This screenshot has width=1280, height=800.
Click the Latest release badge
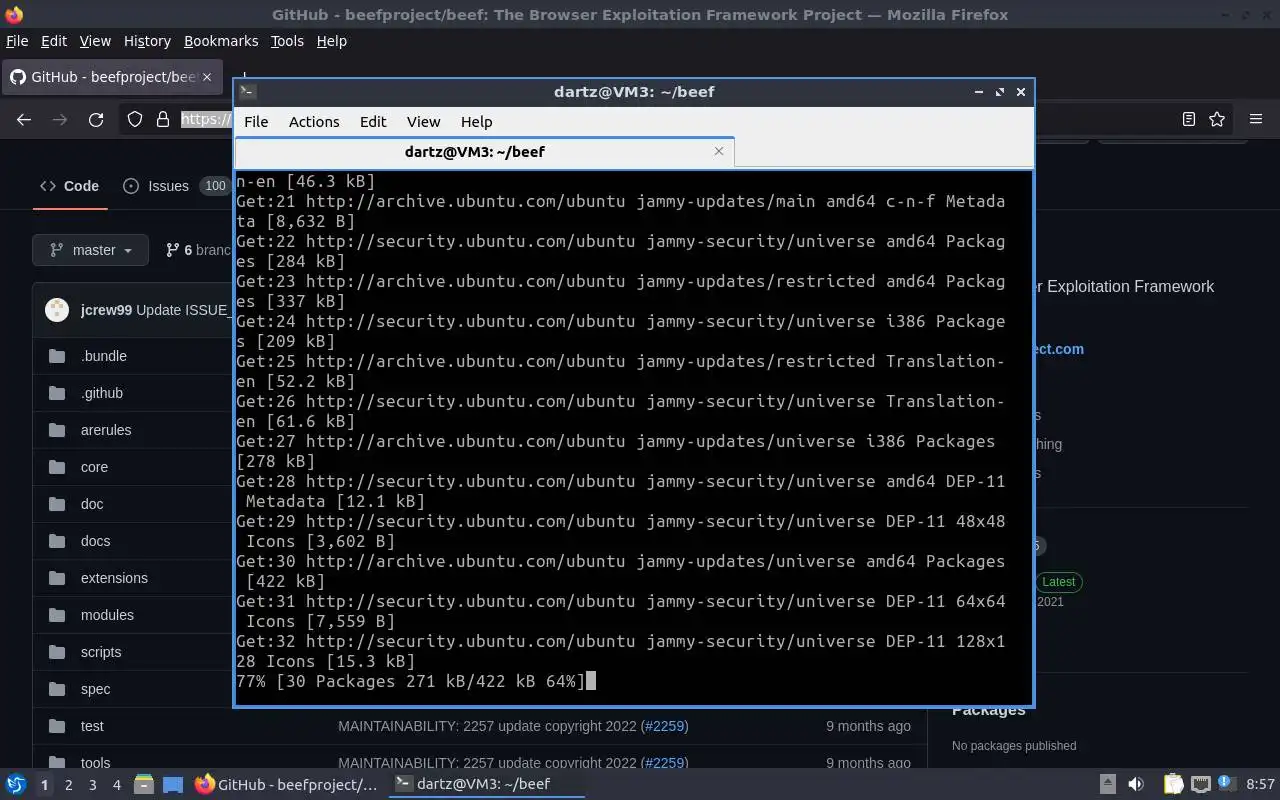(1058, 582)
